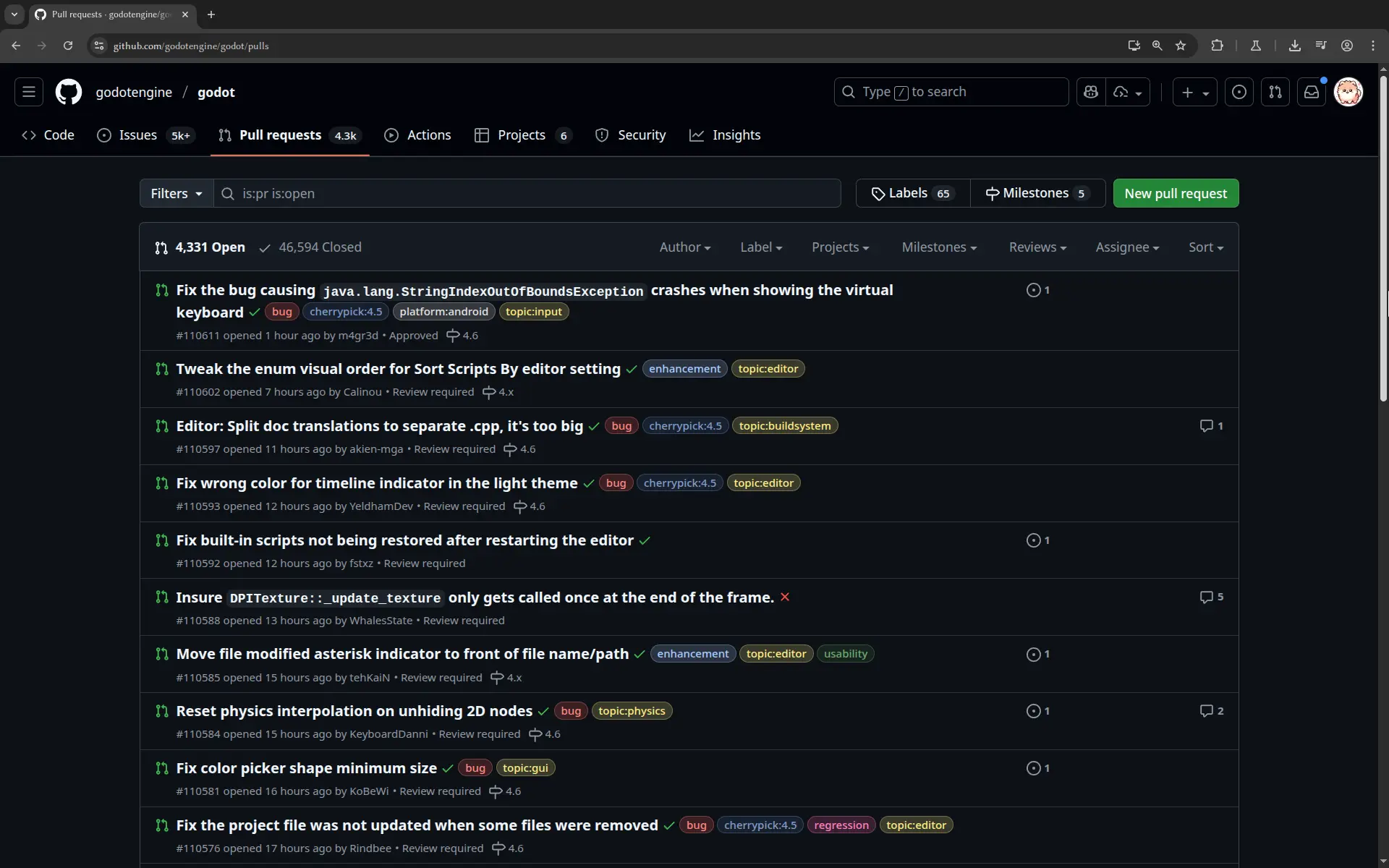
Task: Click New pull request button
Action: click(1176, 193)
